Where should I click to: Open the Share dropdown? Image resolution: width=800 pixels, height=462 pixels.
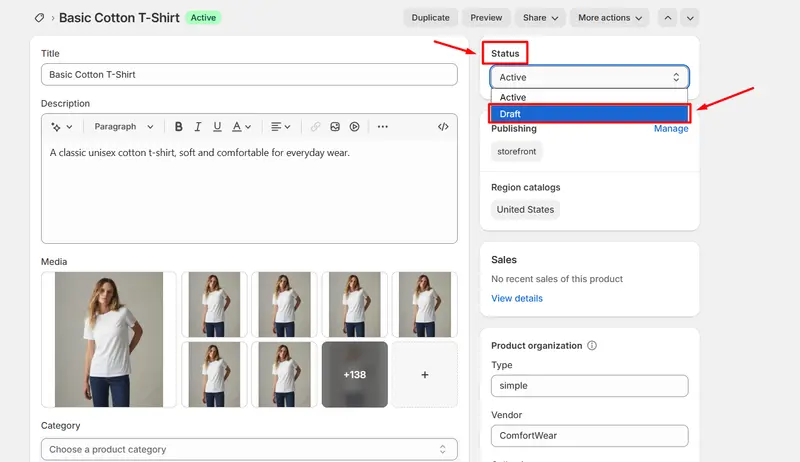[540, 18]
